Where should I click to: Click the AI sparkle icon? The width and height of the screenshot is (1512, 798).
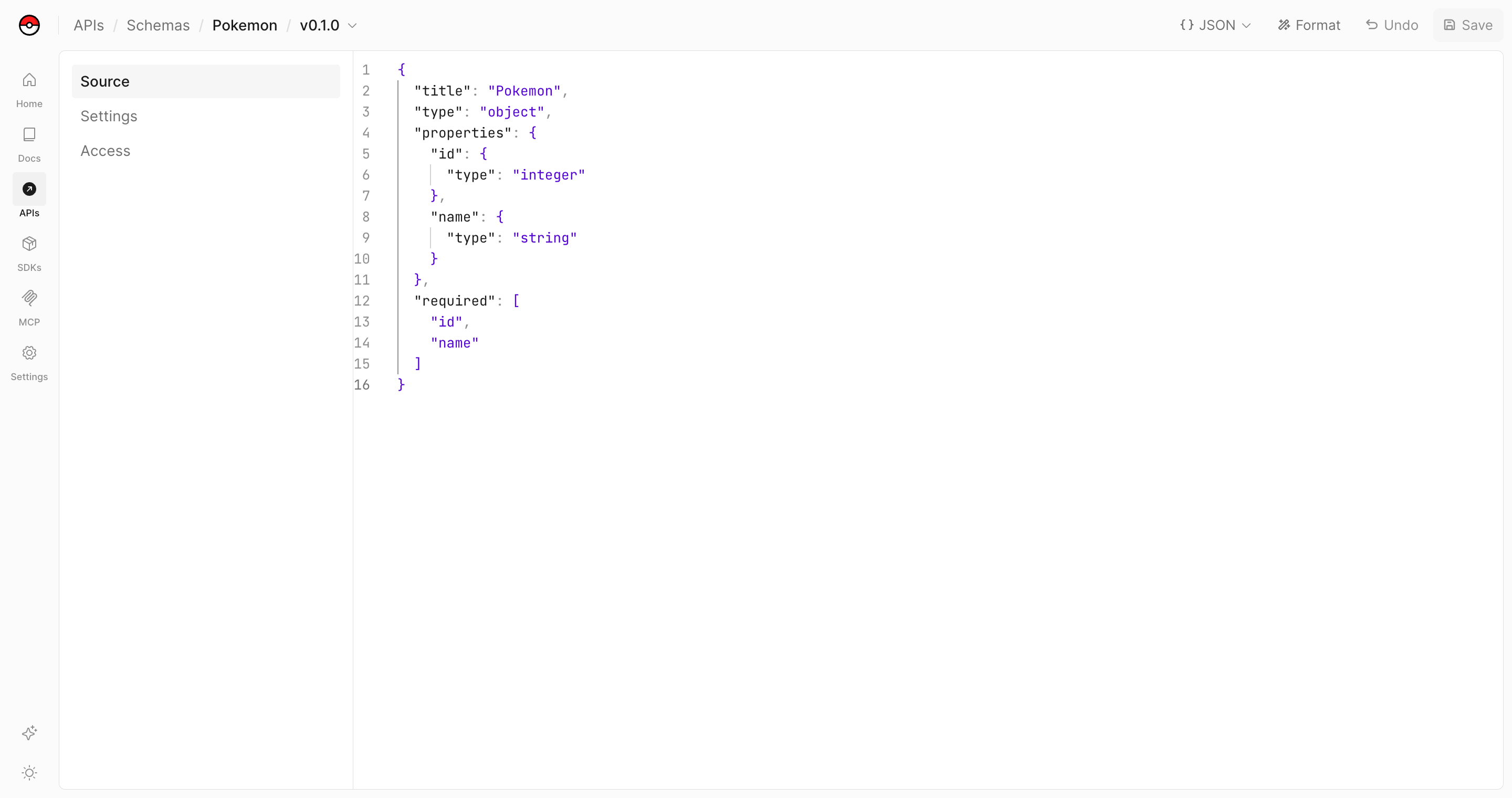click(29, 732)
